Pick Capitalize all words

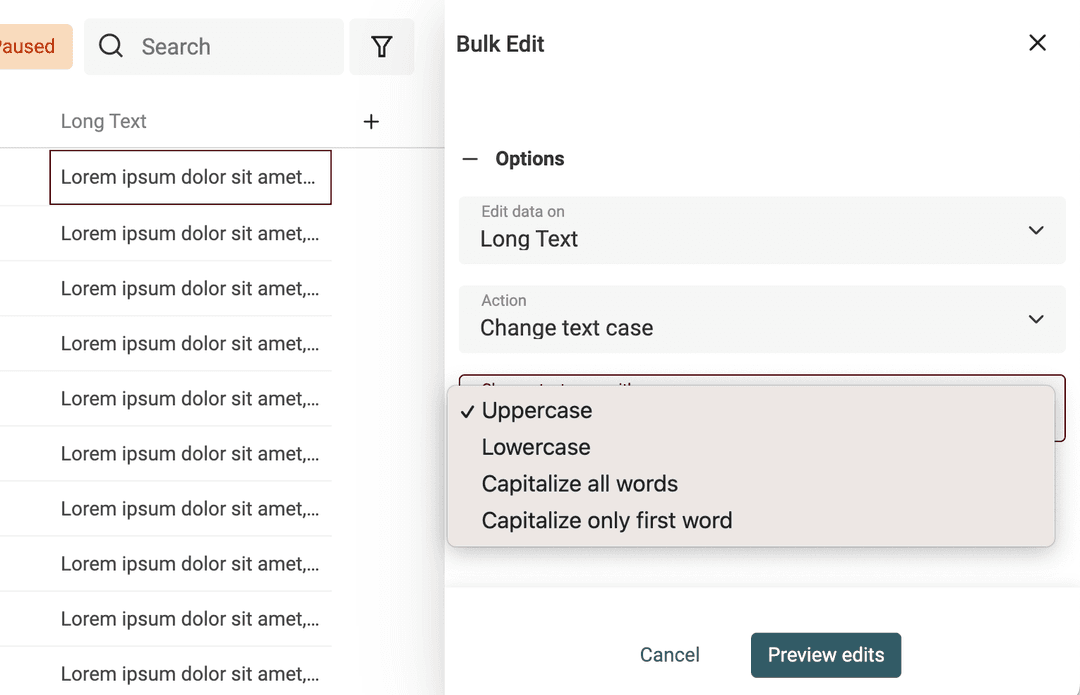tap(580, 484)
